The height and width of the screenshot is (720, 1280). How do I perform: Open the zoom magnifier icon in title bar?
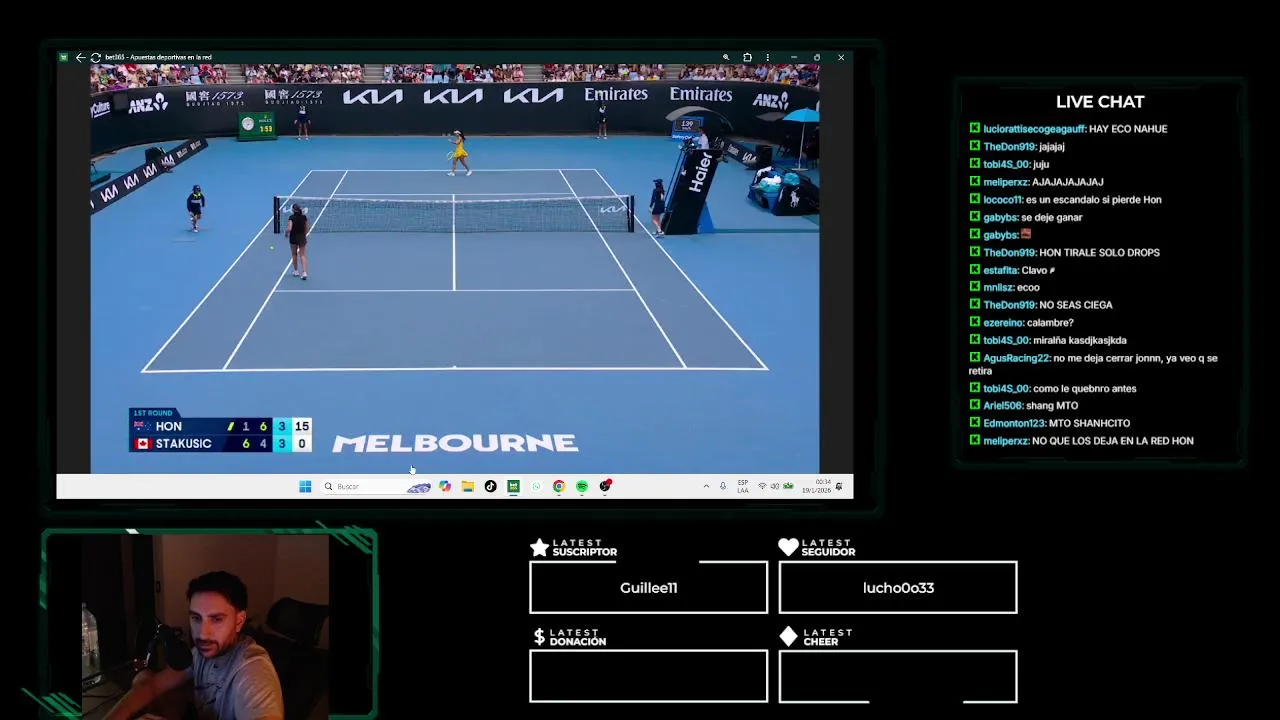click(726, 57)
